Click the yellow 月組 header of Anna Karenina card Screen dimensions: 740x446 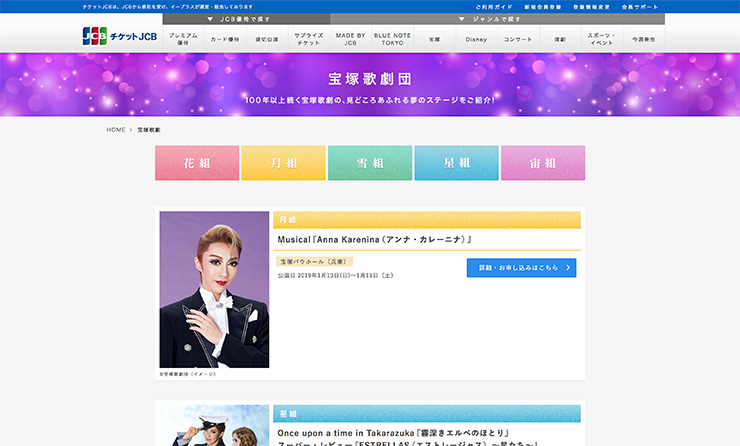tap(427, 220)
